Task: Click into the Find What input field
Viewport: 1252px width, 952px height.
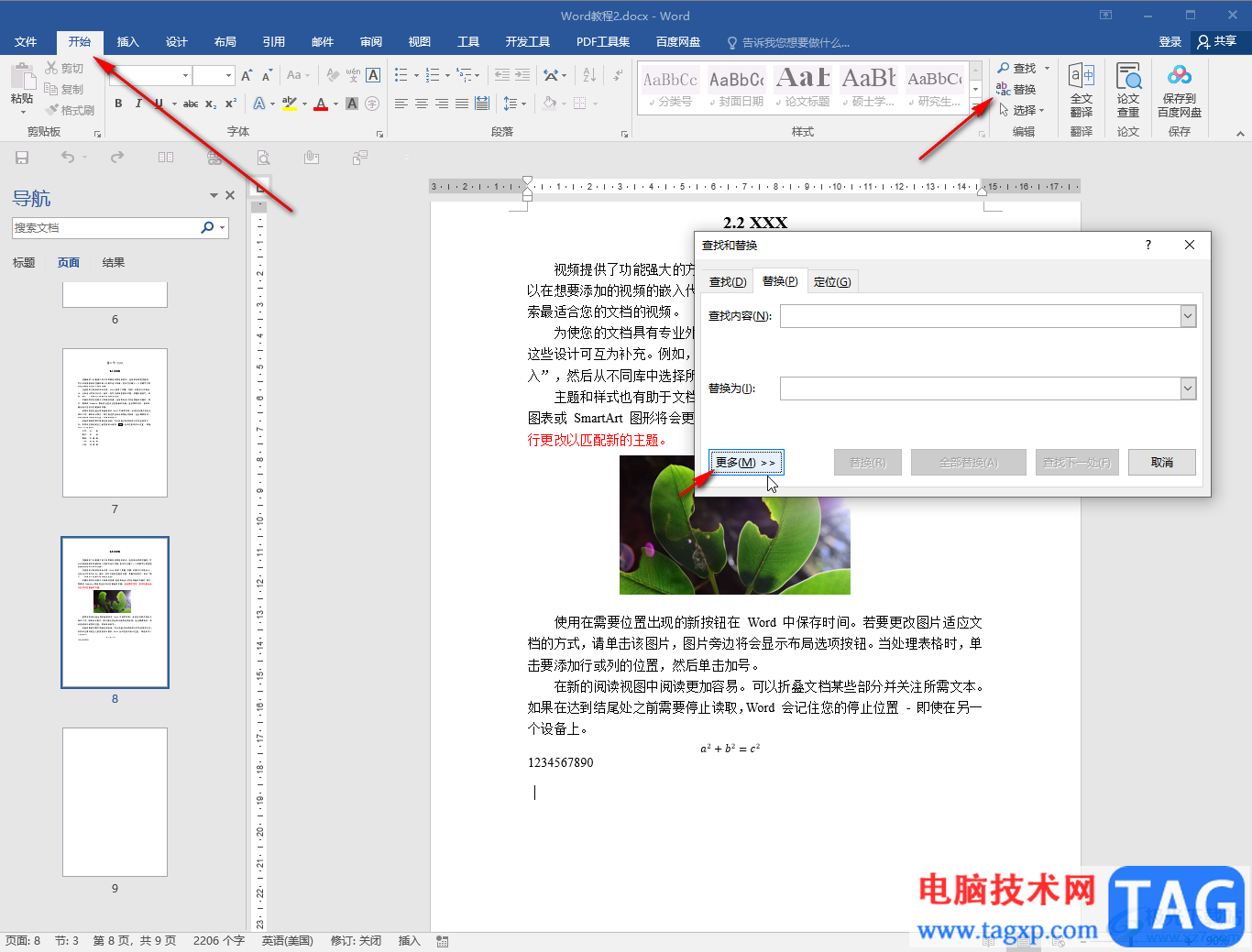Action: point(981,316)
